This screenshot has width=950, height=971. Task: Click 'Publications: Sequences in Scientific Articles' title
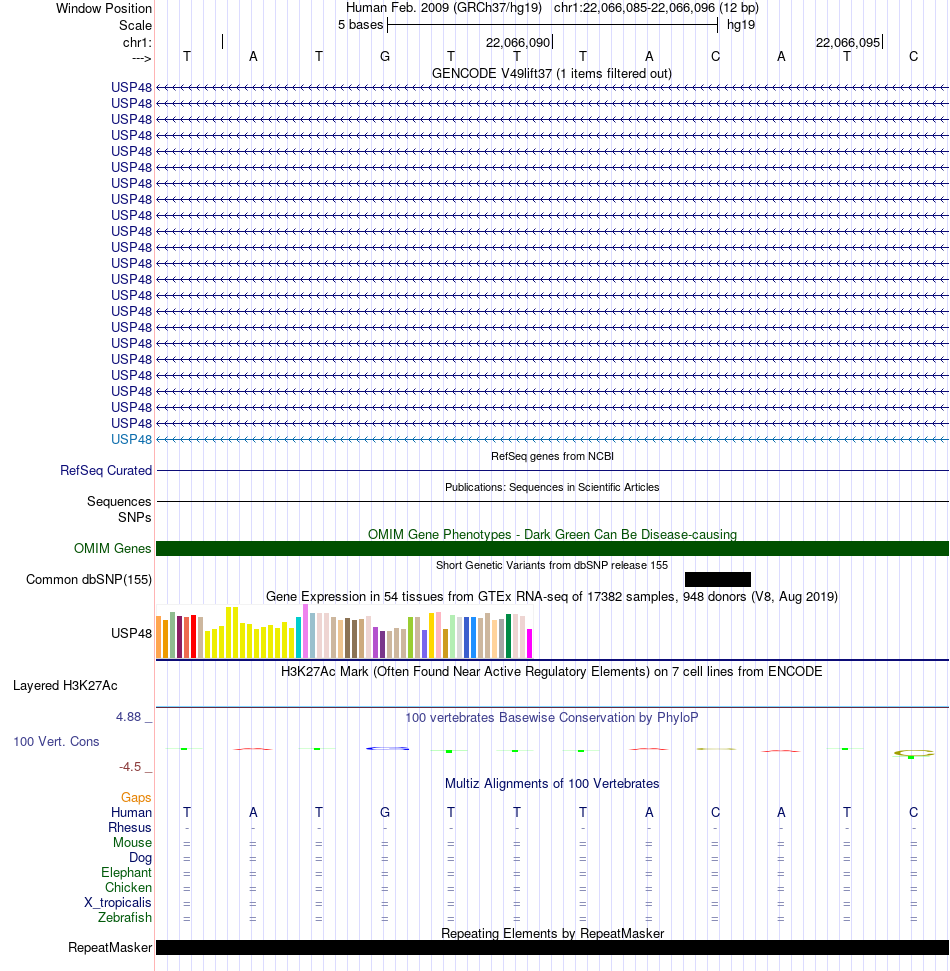552,487
